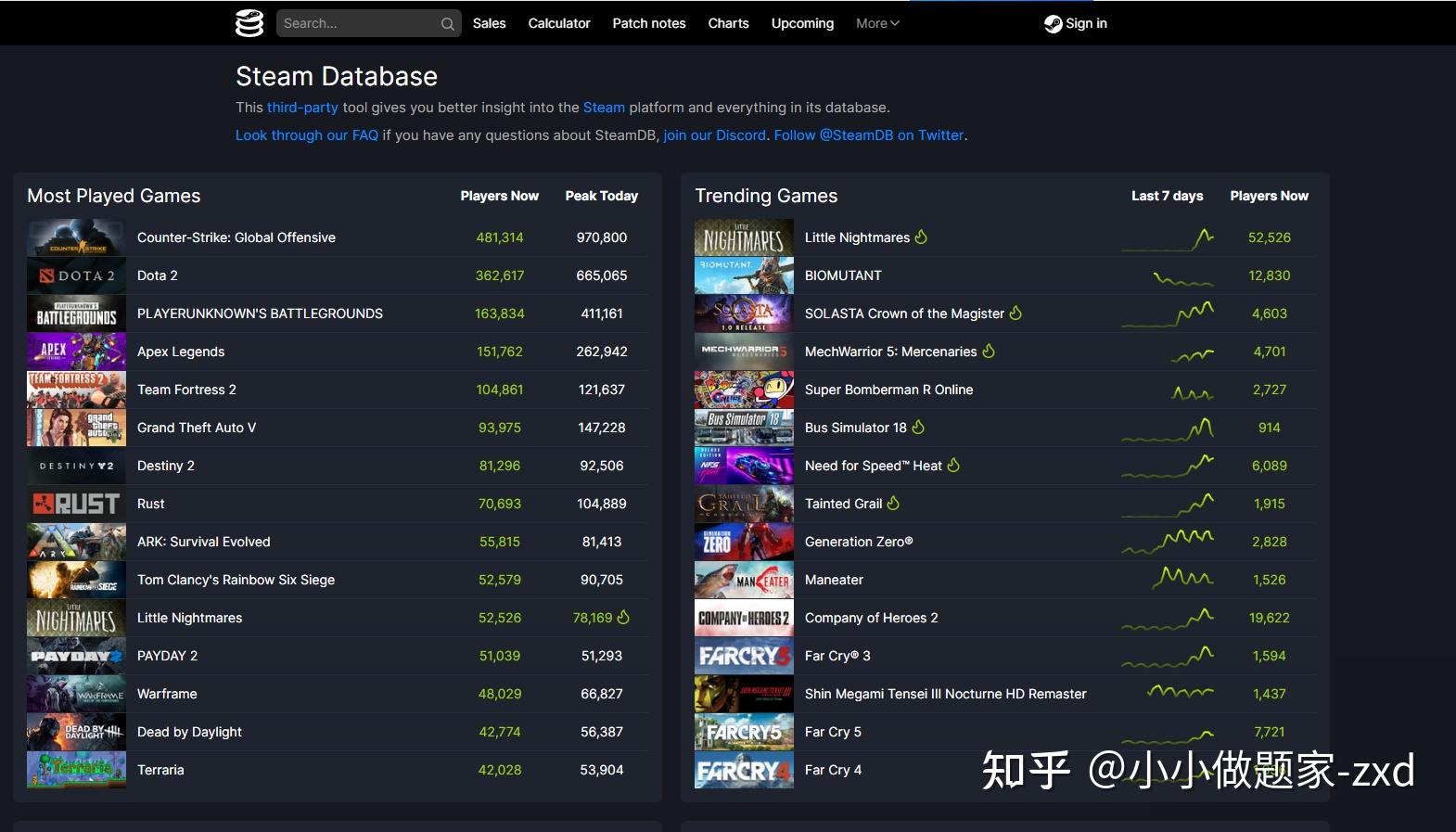This screenshot has height=832, width=1456.
Task: Open Grand Theft Auto V thumbnail
Action: 76,428
